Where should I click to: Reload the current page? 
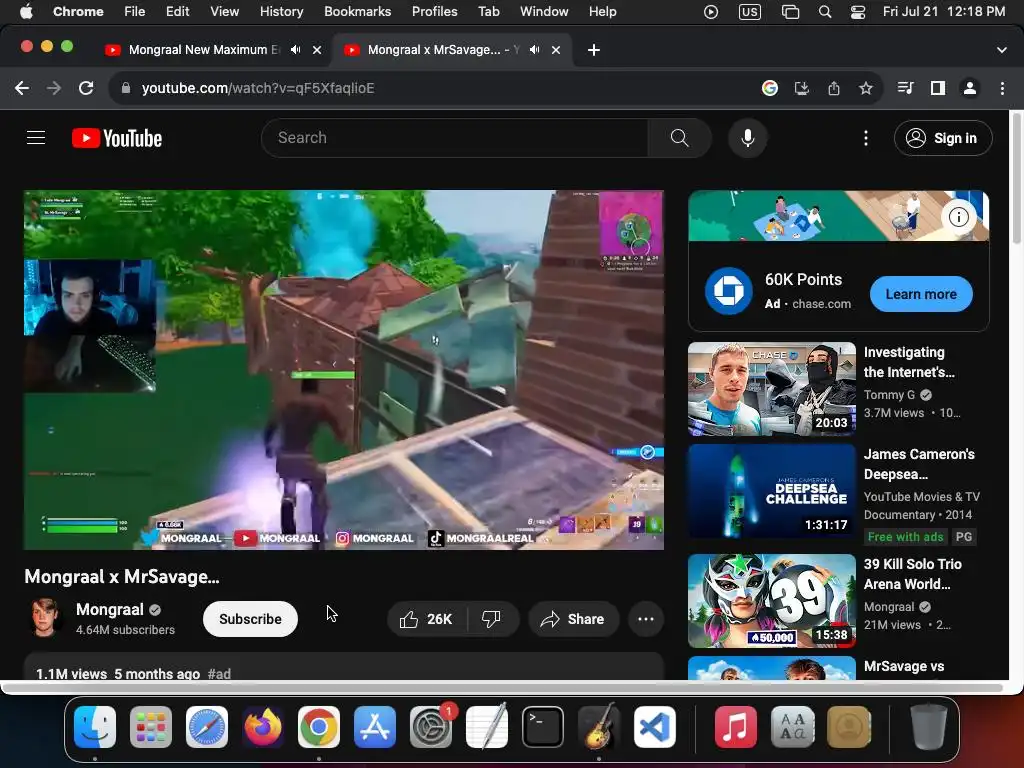(86, 88)
